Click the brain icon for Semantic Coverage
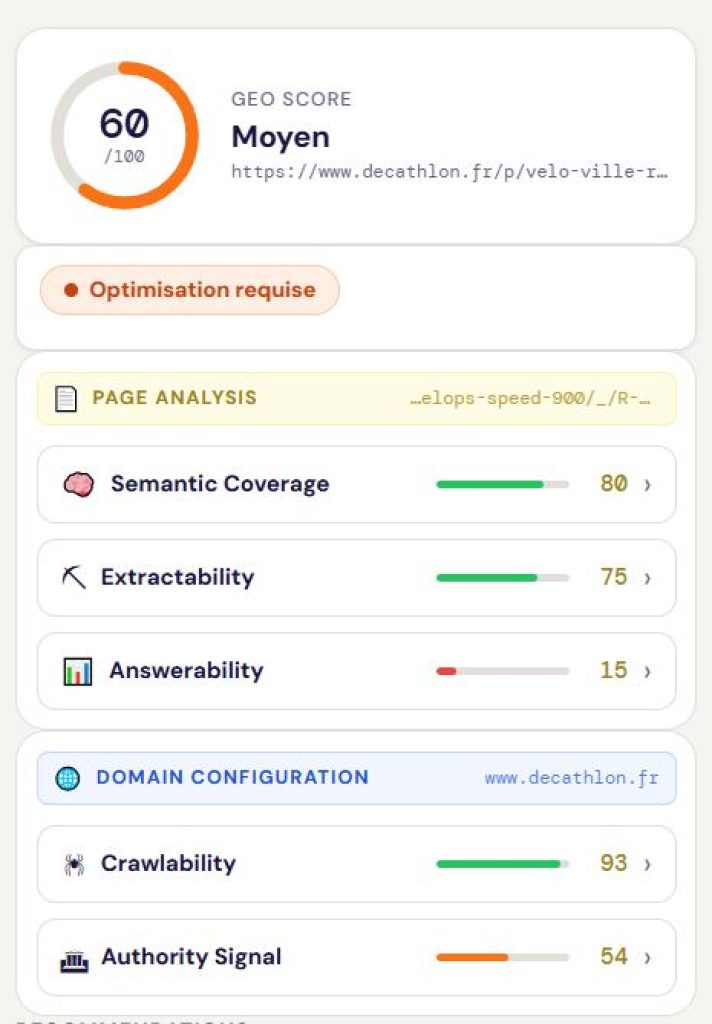The width and height of the screenshot is (712, 1024). tap(78, 484)
